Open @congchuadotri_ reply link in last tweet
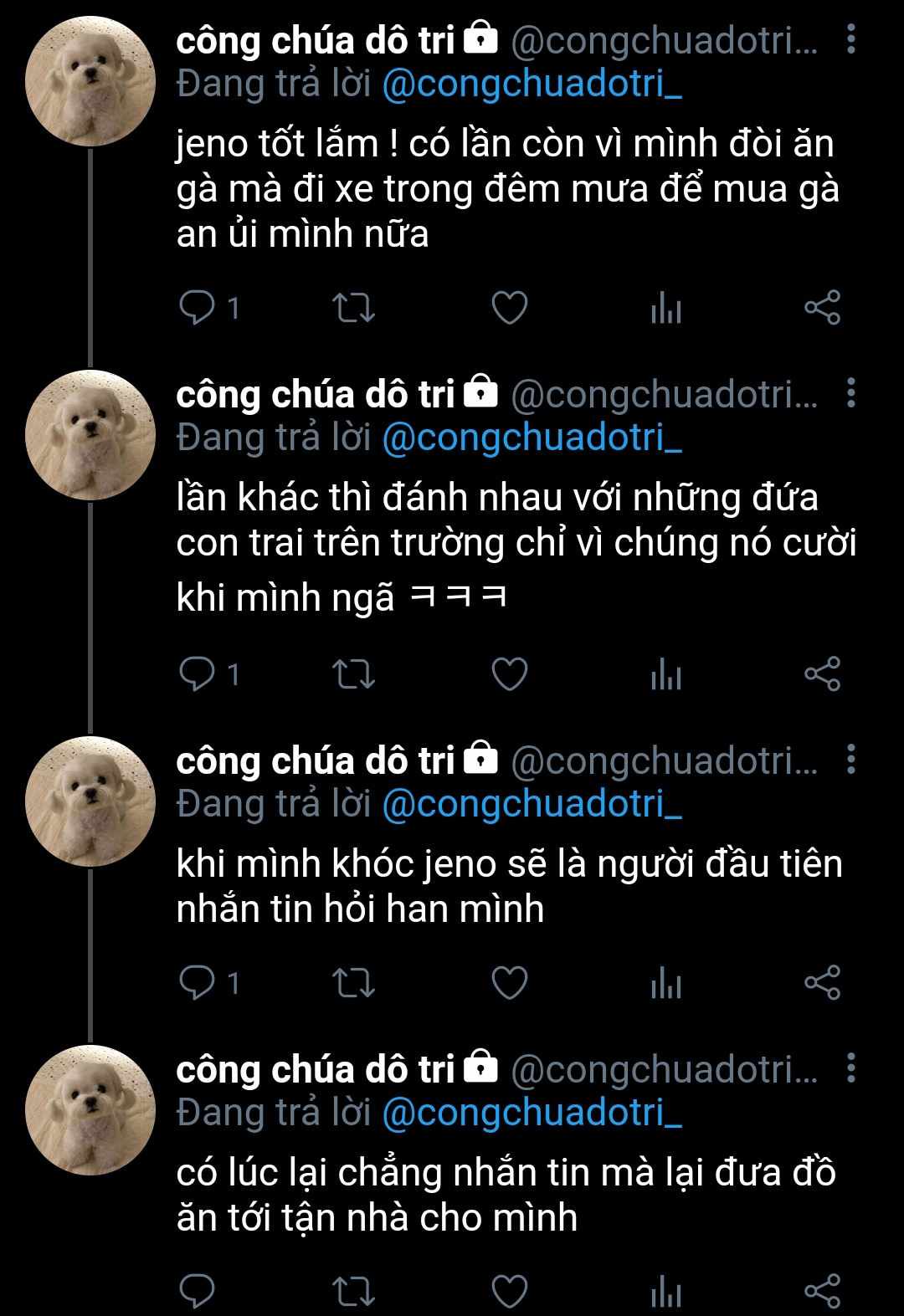Image resolution: width=904 pixels, height=1316 pixels. coord(532,1113)
